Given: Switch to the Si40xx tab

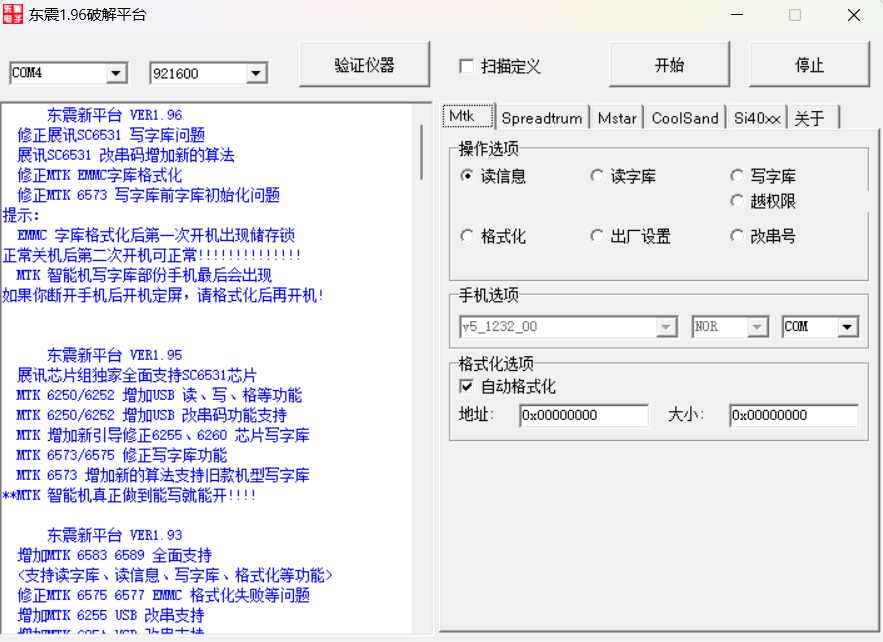Looking at the screenshot, I should click(757, 118).
